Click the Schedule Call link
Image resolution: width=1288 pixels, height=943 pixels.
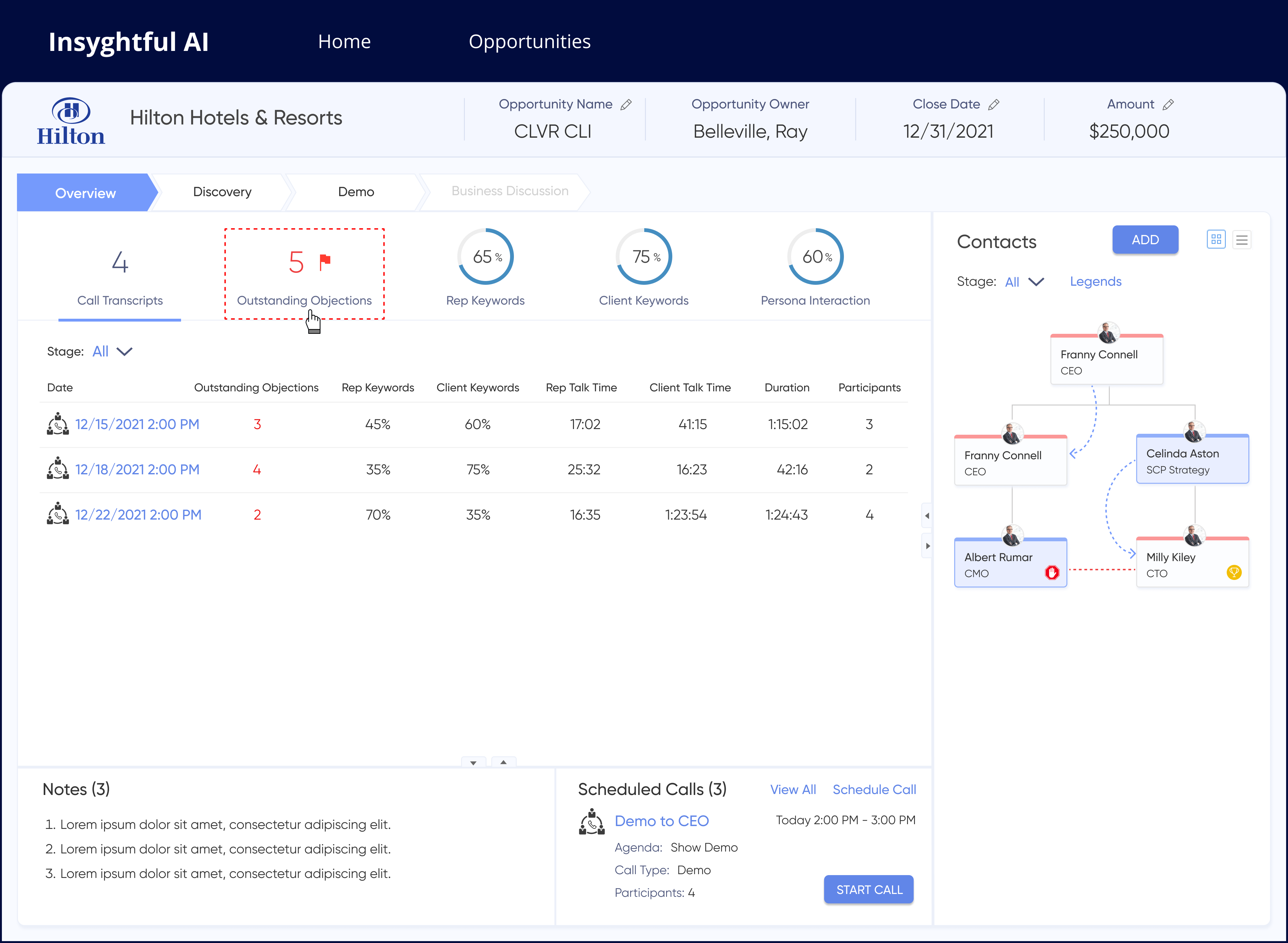click(874, 790)
